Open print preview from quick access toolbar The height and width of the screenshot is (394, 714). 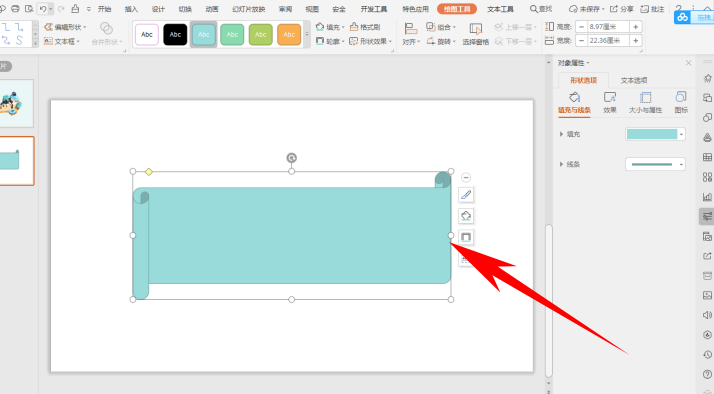pos(29,9)
